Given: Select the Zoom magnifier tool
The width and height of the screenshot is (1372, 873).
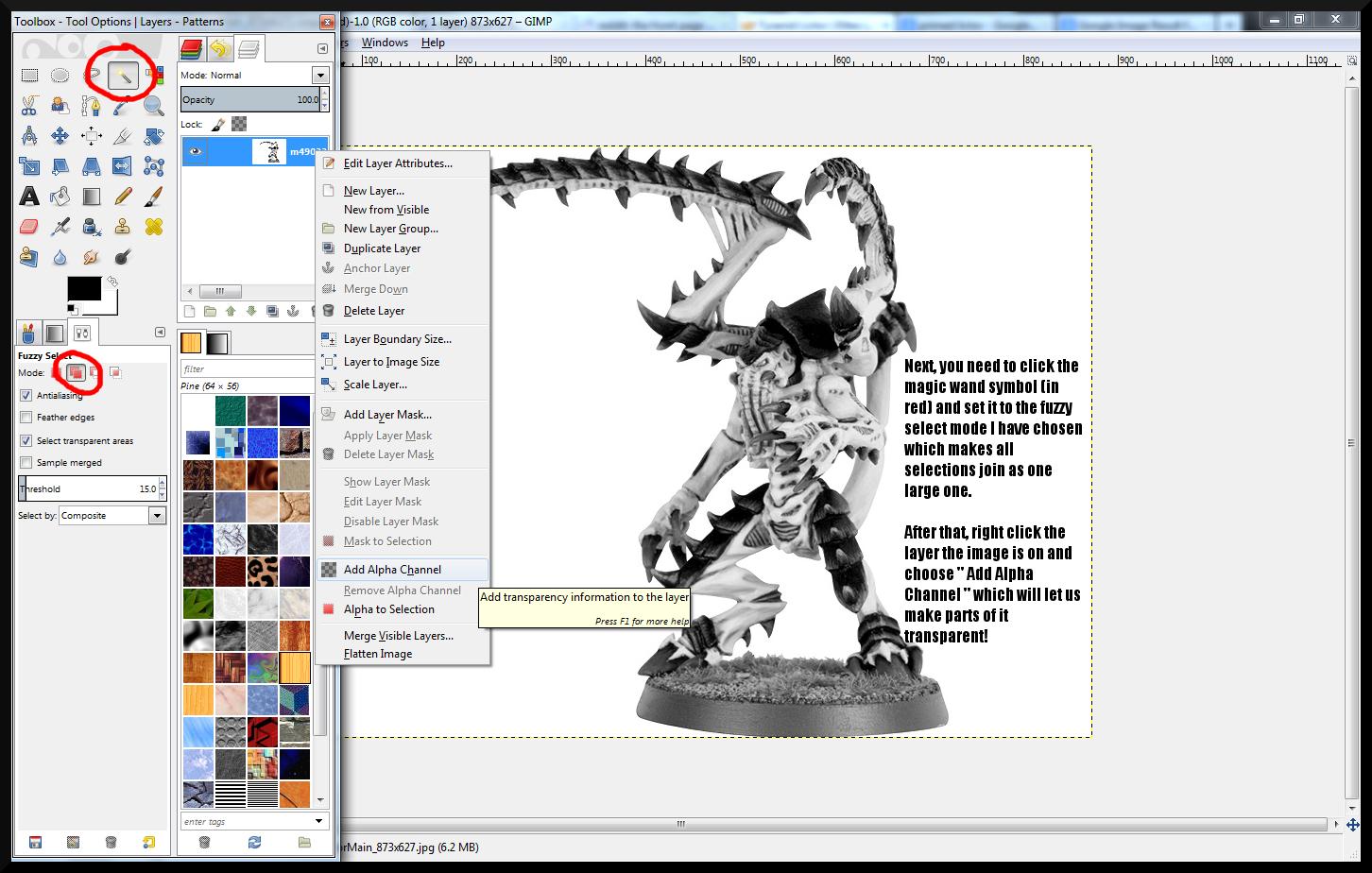Looking at the screenshot, I should point(154,106).
